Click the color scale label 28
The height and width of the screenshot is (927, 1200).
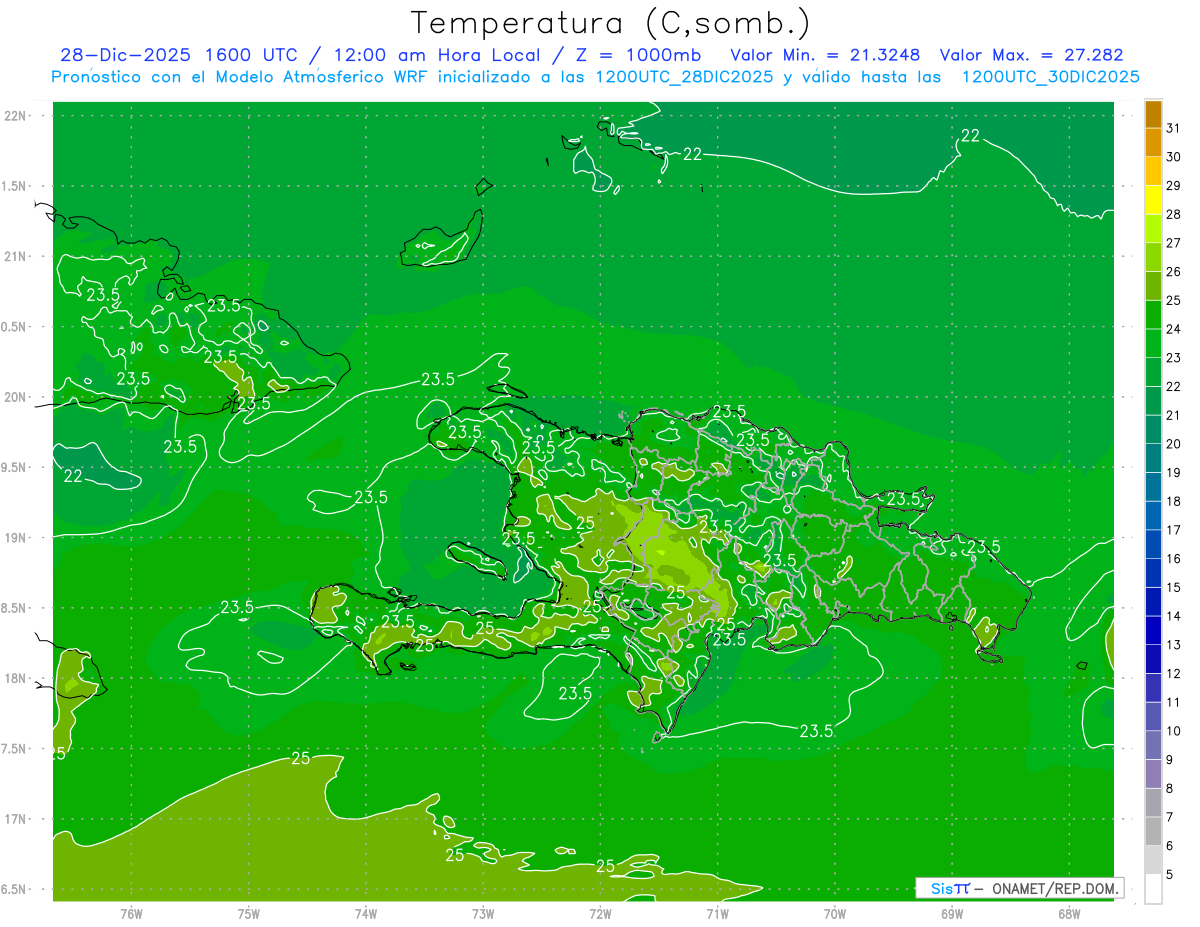pos(1173,215)
